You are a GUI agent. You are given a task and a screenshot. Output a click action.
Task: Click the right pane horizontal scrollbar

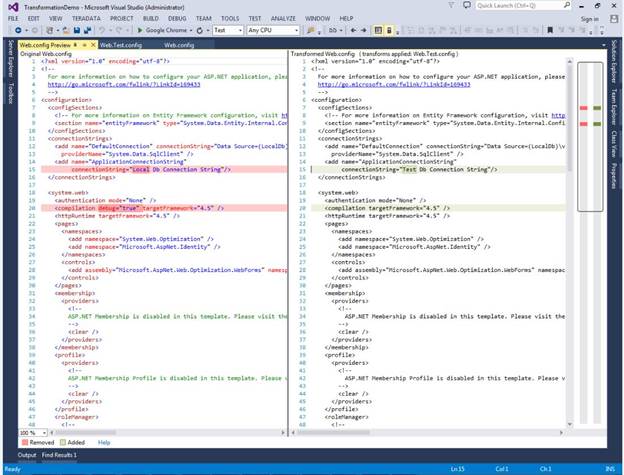426,432
